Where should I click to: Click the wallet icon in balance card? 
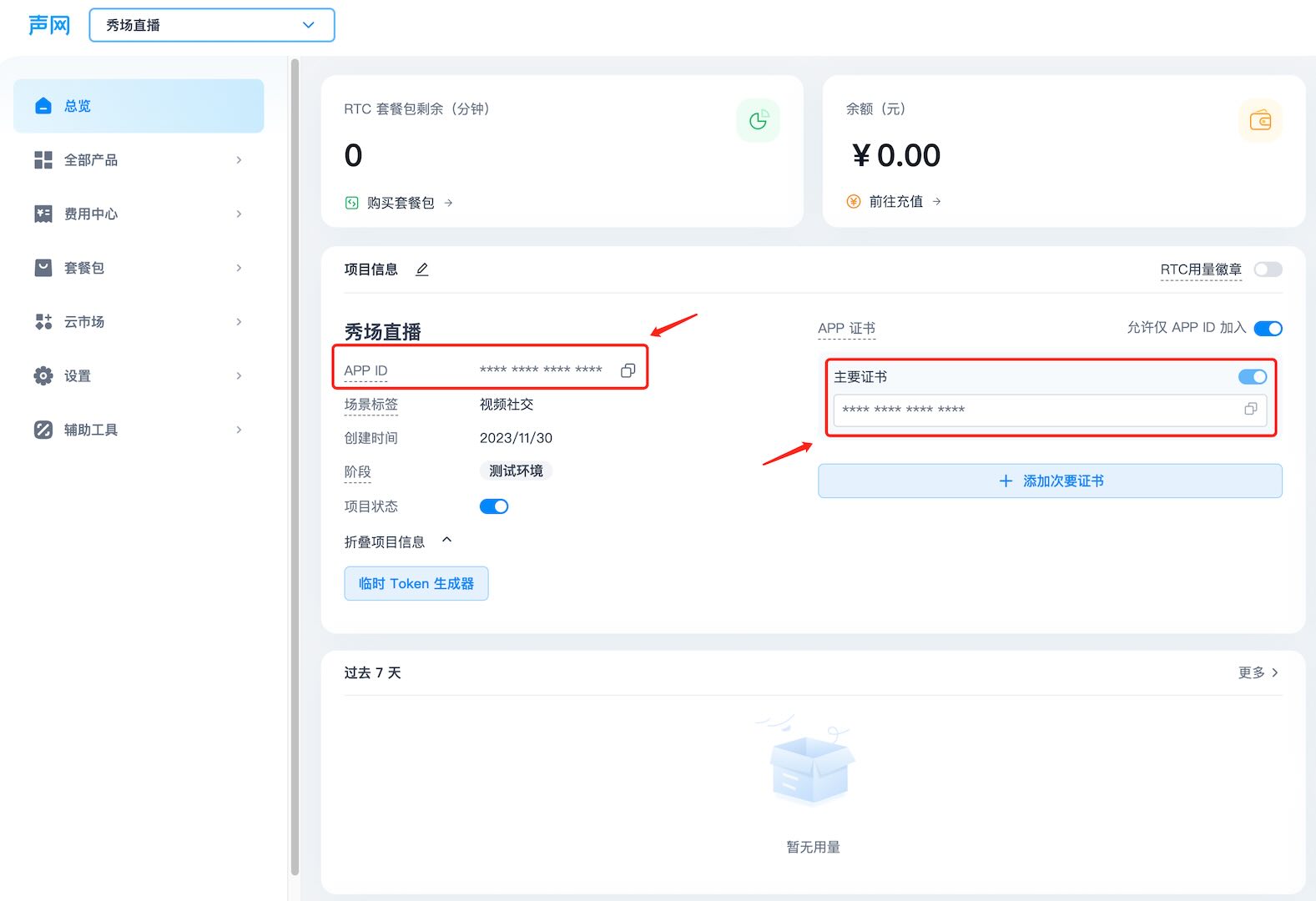pyautogui.click(x=1260, y=120)
